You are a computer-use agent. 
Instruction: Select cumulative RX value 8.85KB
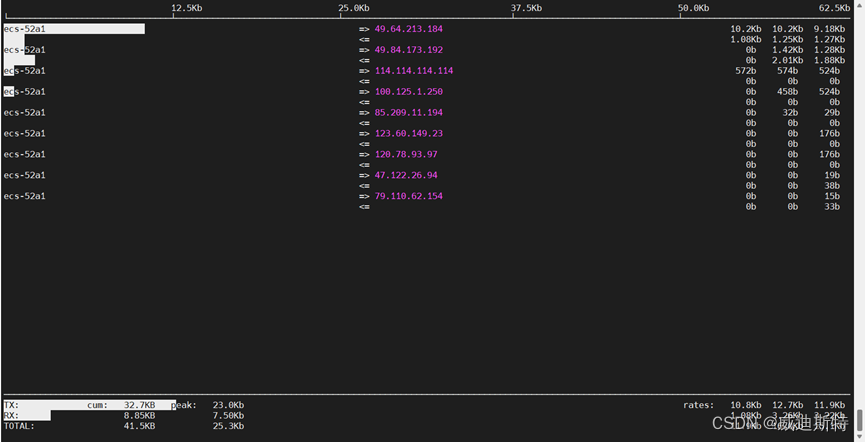[140, 416]
